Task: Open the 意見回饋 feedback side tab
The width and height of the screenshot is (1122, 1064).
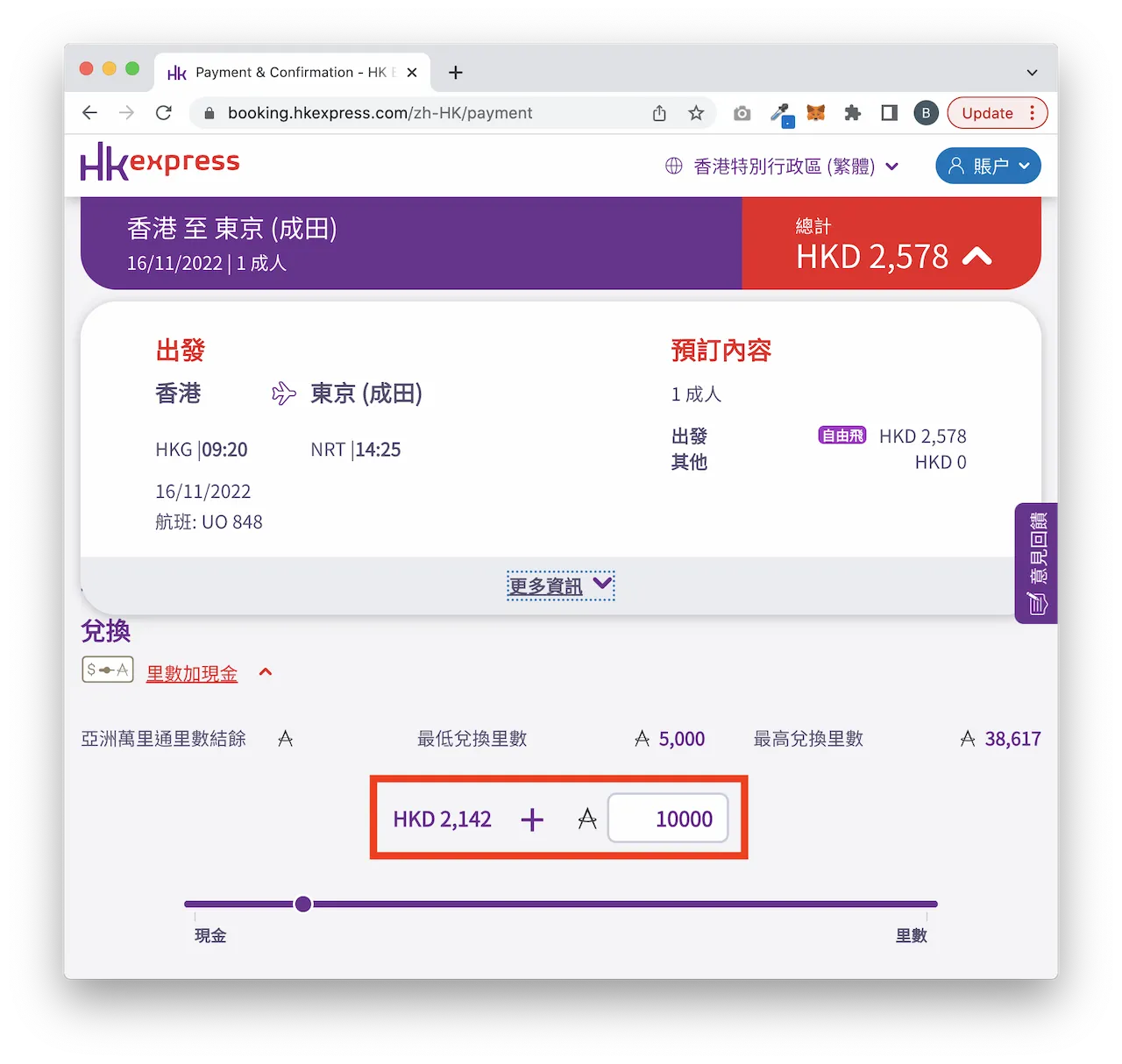Action: (x=1036, y=563)
